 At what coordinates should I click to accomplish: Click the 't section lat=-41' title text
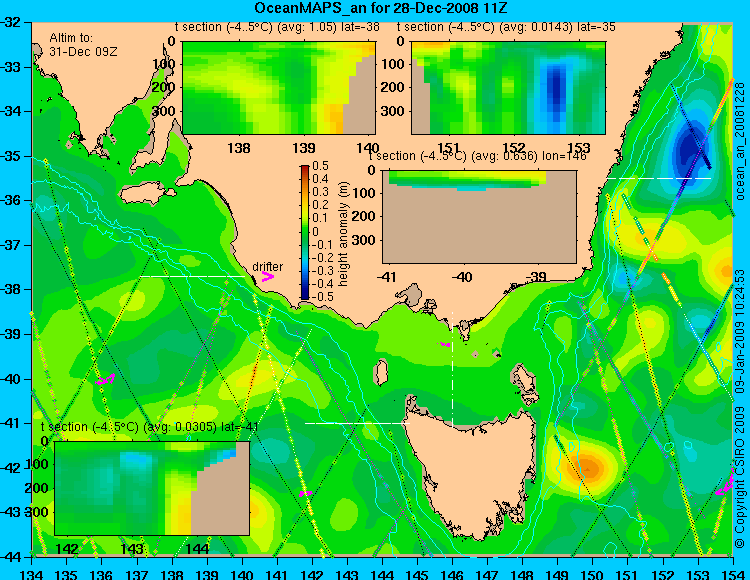point(150,427)
